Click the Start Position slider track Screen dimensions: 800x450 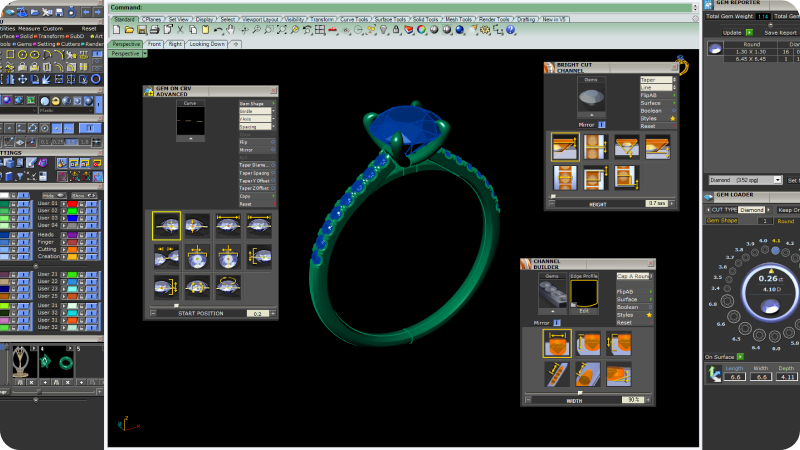tap(212, 306)
